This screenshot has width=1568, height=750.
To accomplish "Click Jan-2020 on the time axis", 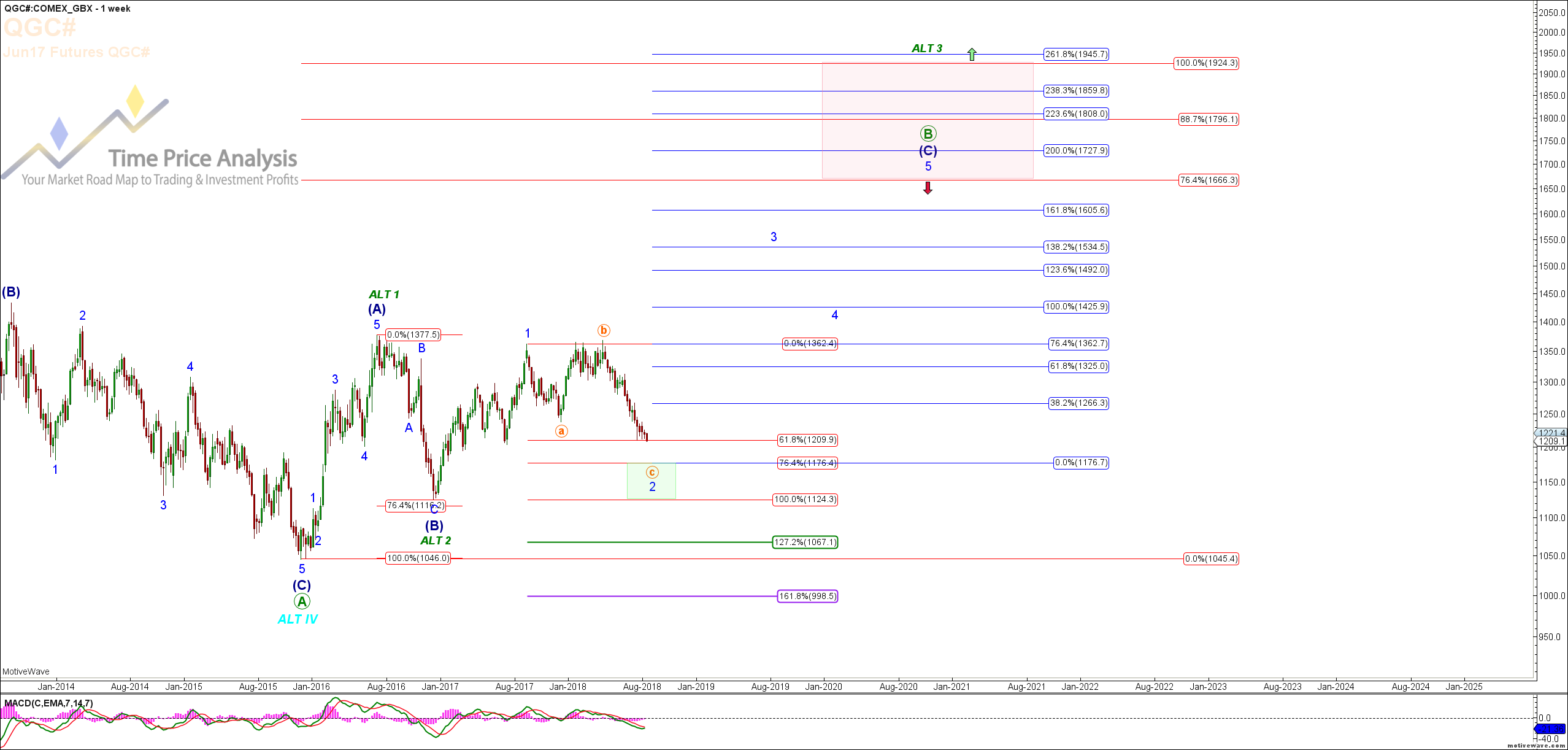I will tap(823, 687).
